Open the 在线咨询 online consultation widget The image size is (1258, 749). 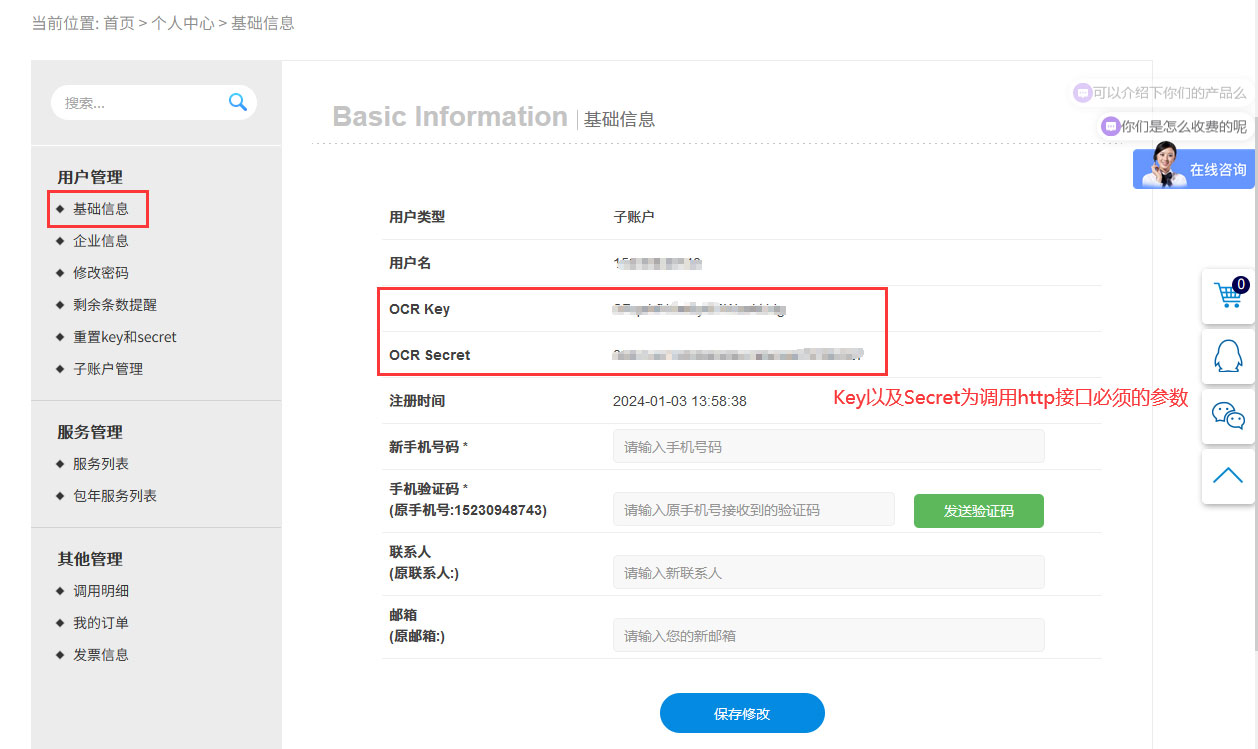click(x=1193, y=169)
